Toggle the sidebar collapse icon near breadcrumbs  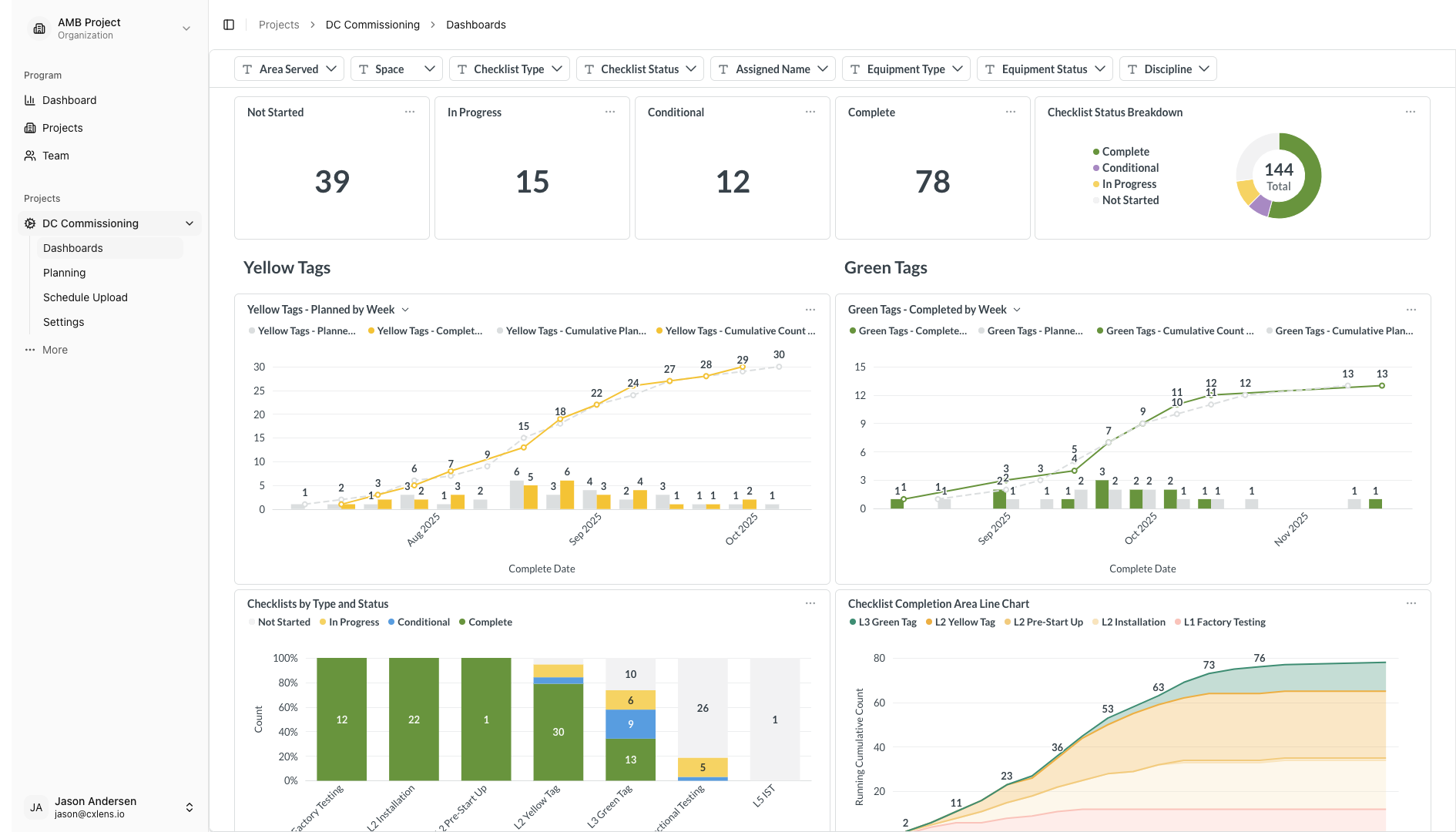(x=228, y=25)
